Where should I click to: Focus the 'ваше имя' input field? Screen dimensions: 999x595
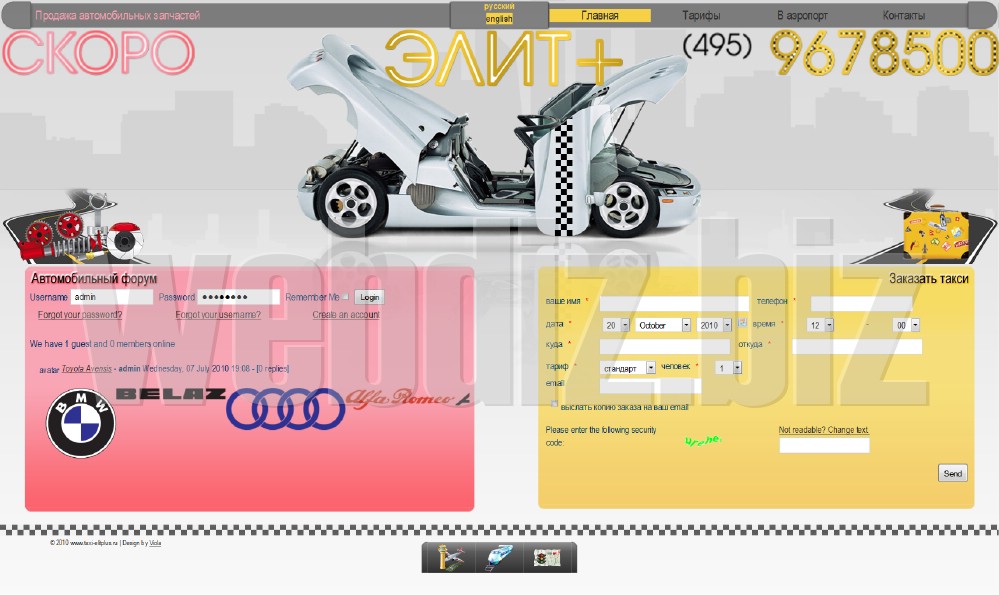(674, 303)
